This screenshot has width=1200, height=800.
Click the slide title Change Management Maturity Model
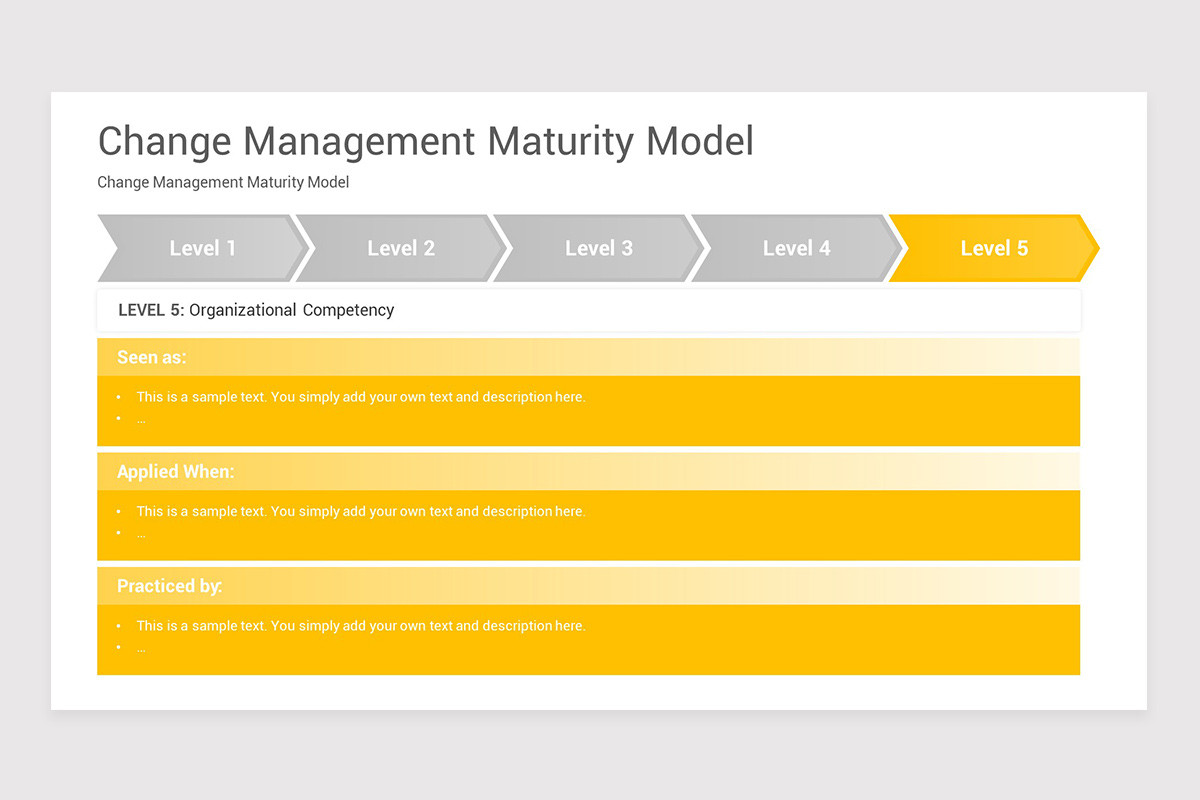pos(425,141)
